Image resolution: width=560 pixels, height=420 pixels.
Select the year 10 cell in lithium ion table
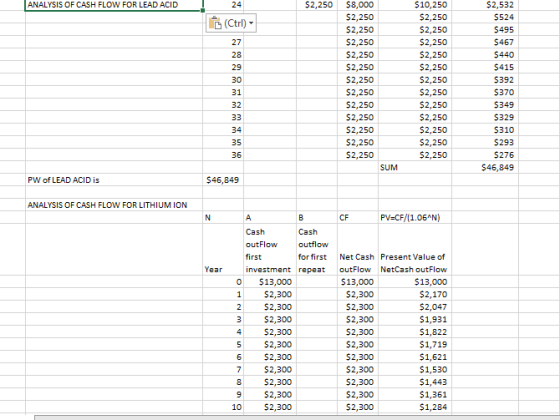[223, 407]
